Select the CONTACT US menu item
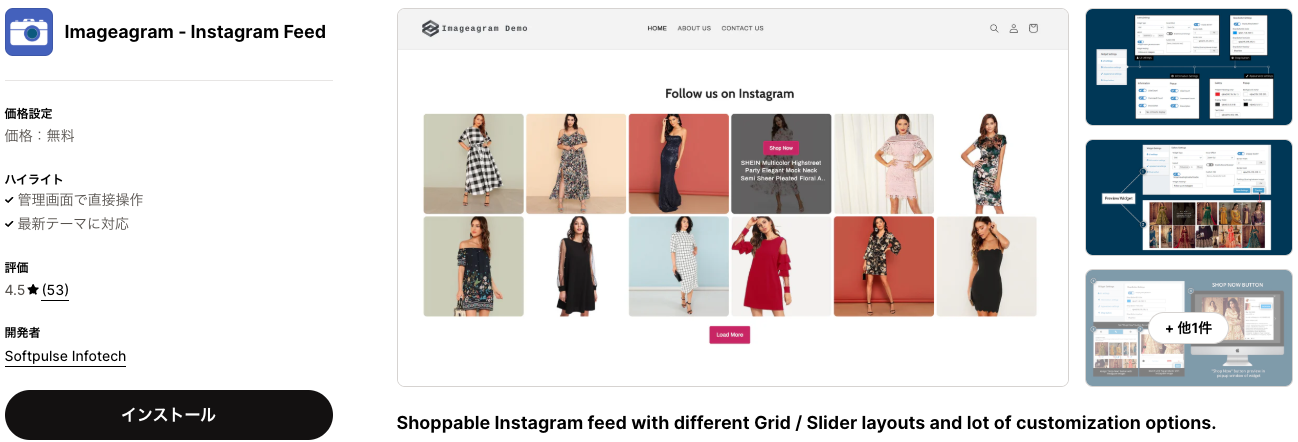1298x442 pixels. pos(742,28)
